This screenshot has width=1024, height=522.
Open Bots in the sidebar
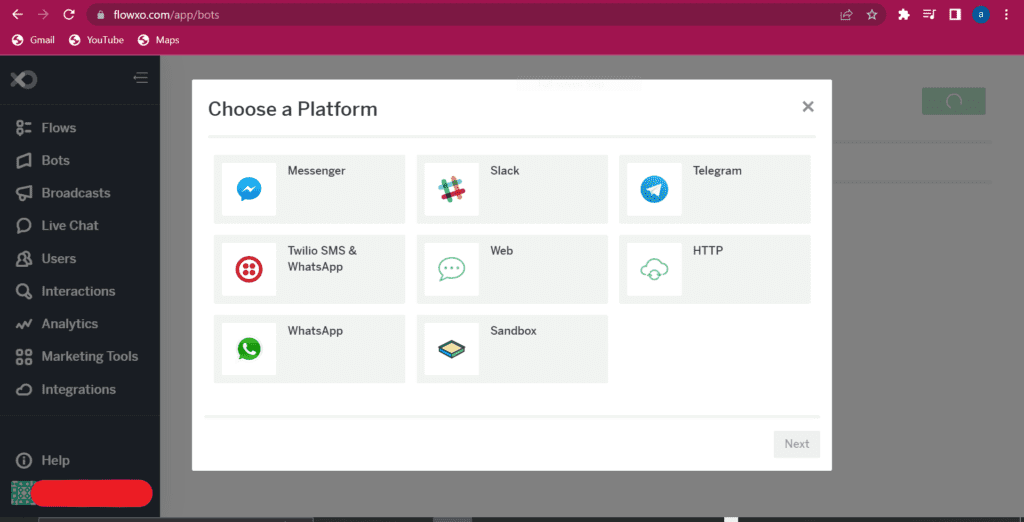tap(56, 161)
